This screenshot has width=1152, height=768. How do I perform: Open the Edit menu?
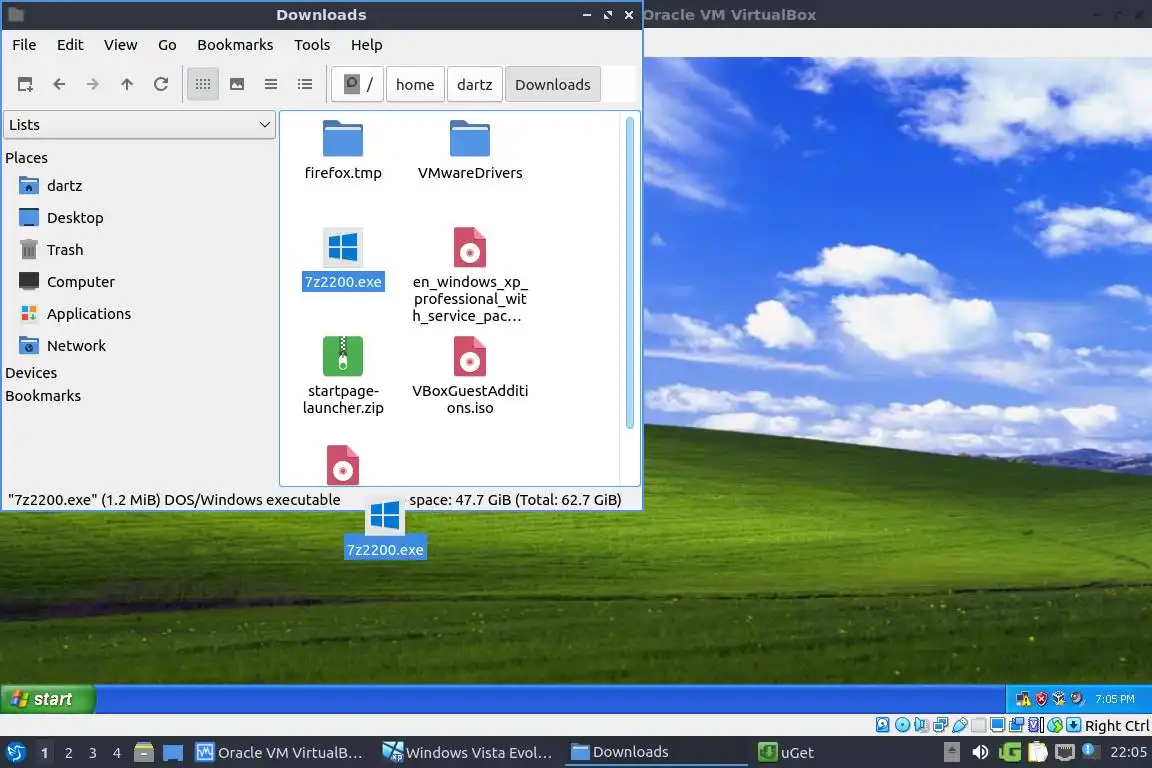(x=70, y=45)
